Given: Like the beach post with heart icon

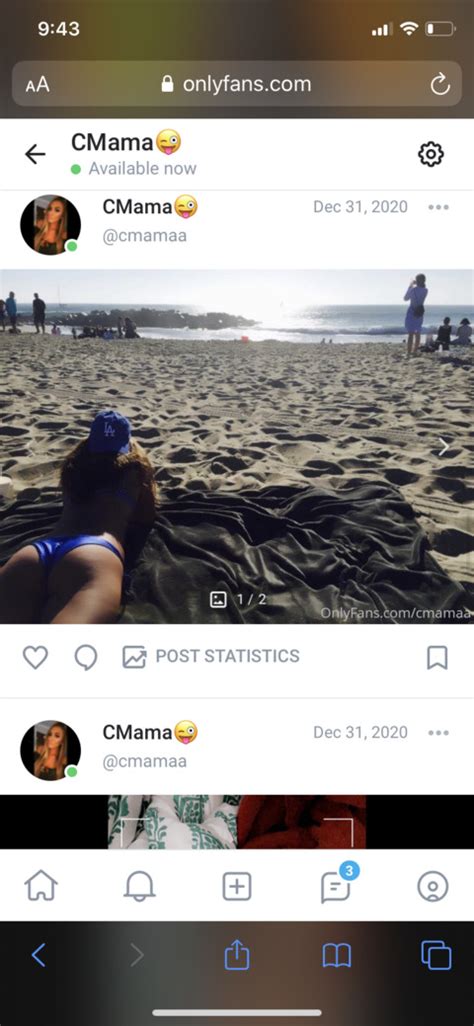Looking at the screenshot, I should [x=35, y=658].
